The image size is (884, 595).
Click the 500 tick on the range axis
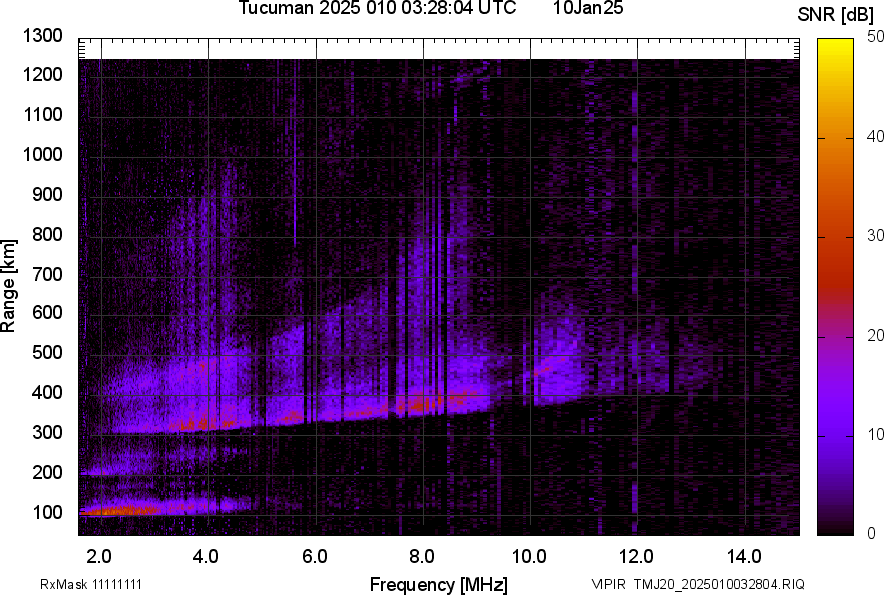(47, 353)
